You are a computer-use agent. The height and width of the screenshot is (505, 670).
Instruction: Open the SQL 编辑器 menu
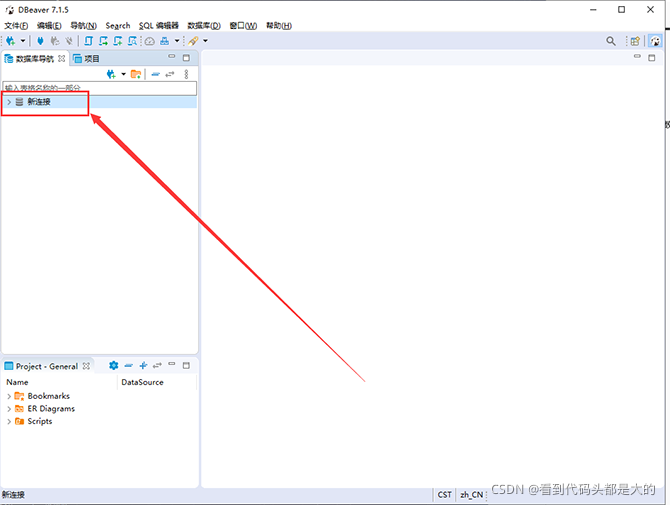159,26
